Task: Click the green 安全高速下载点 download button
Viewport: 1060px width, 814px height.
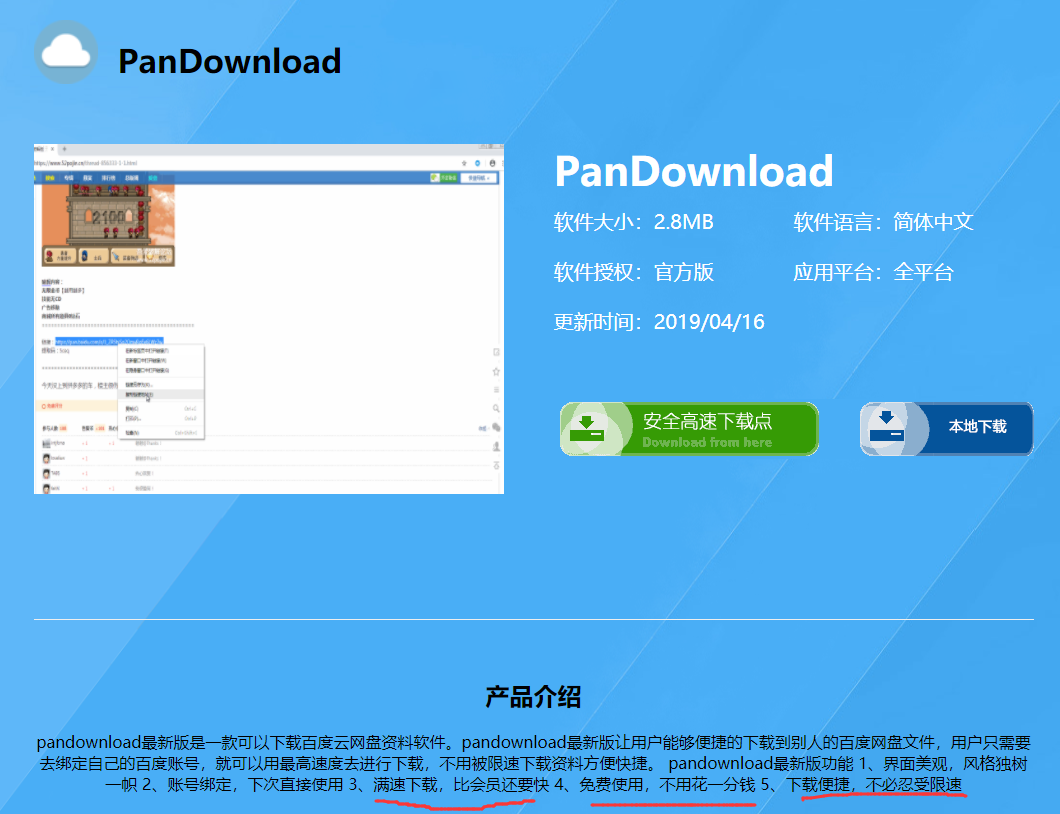Action: pyautogui.click(x=689, y=429)
